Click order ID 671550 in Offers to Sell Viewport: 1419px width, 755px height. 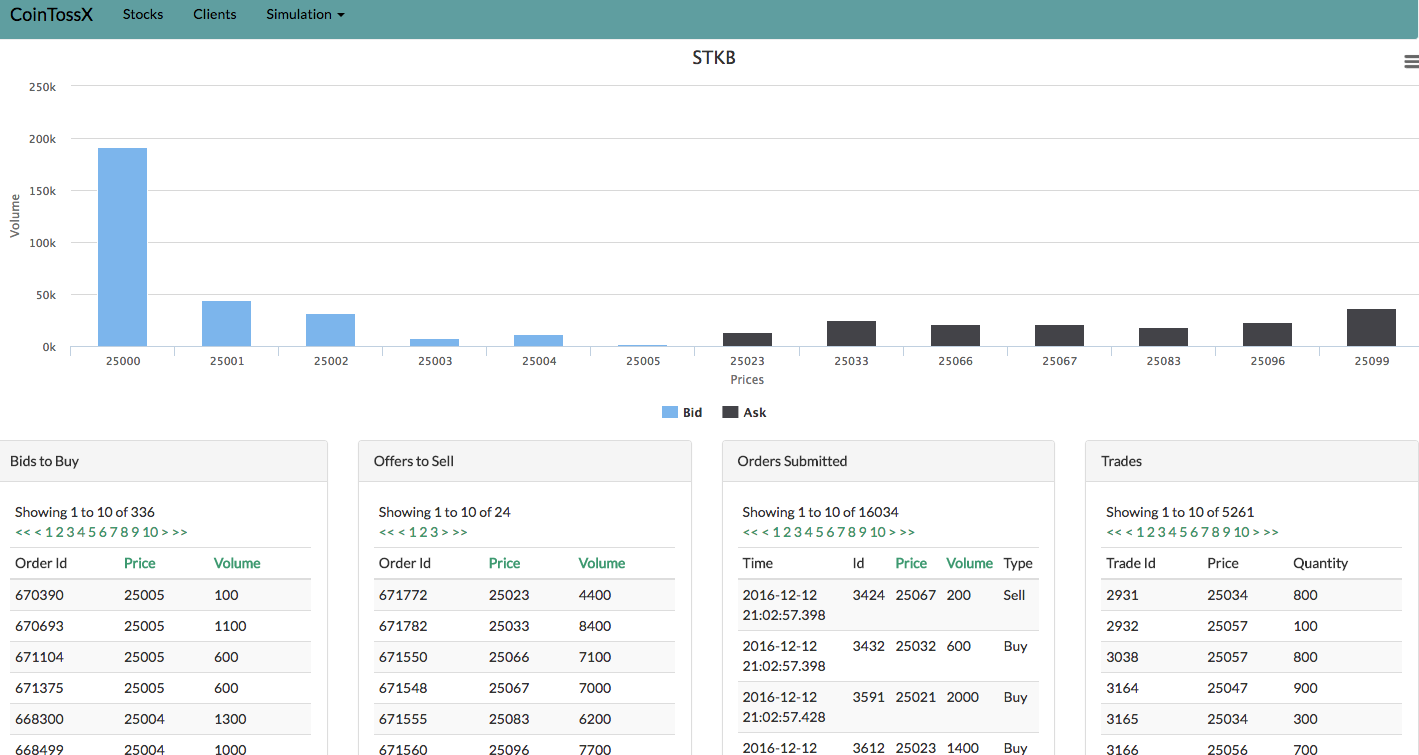point(403,657)
